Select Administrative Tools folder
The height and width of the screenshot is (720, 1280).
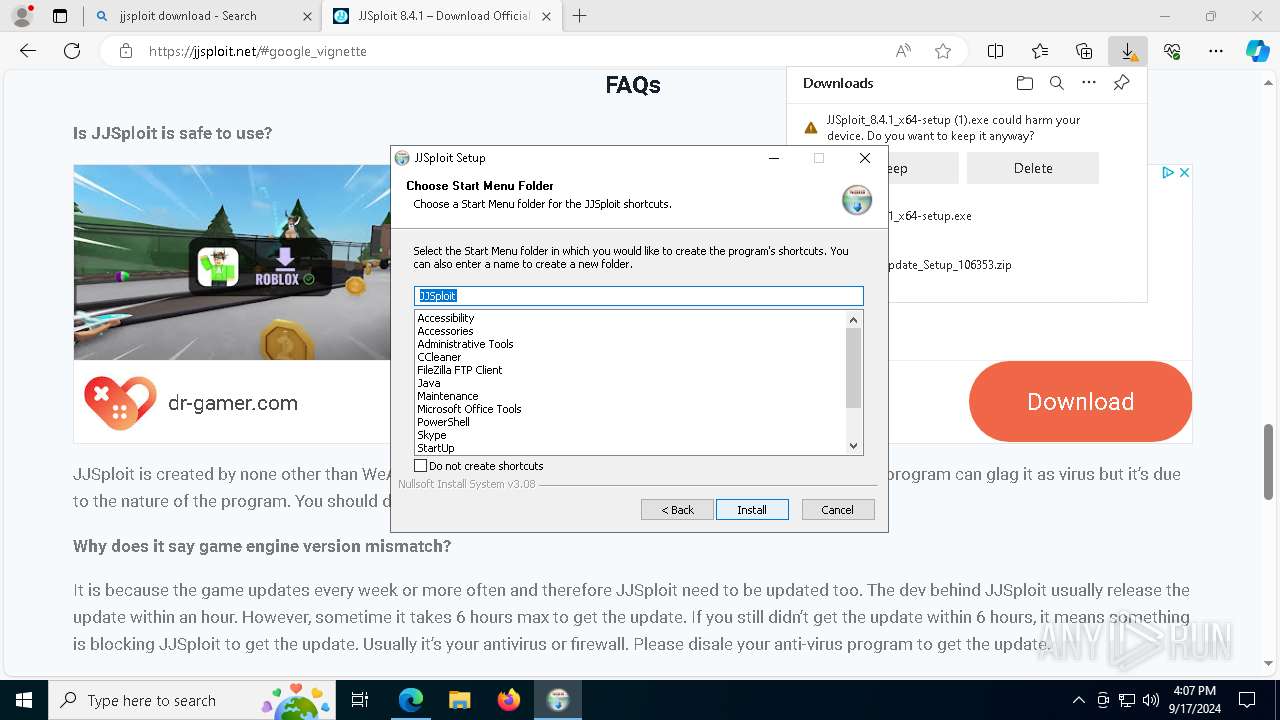(465, 344)
